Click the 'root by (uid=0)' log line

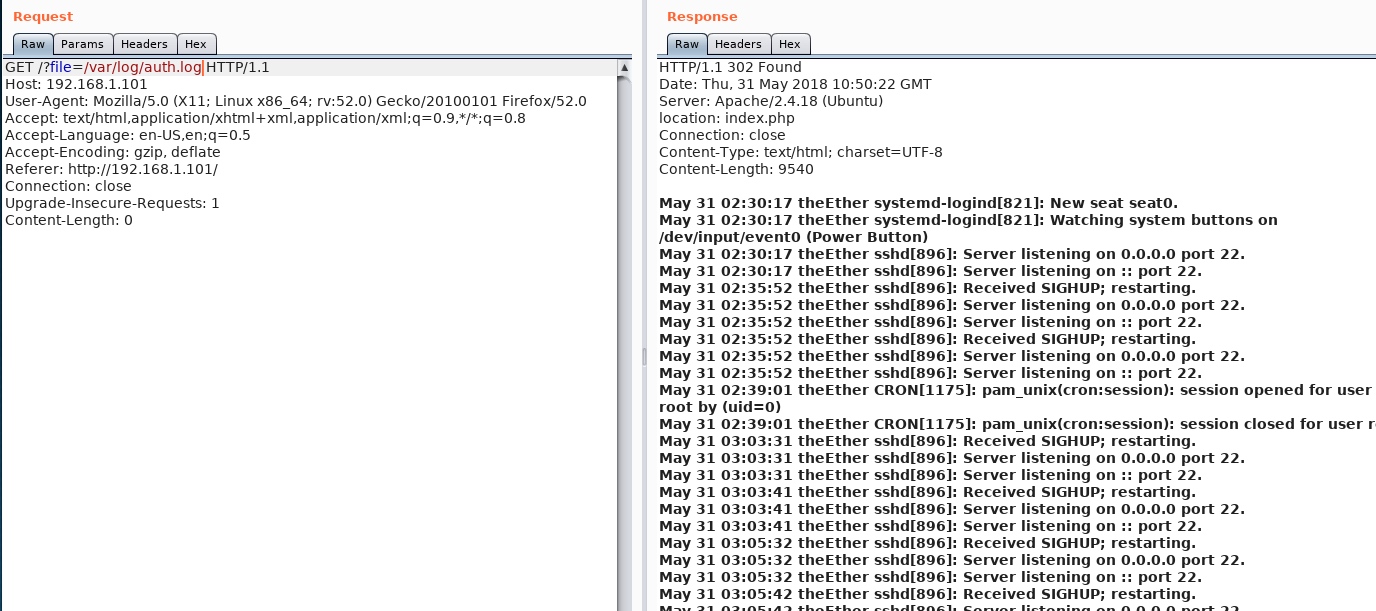tap(720, 408)
